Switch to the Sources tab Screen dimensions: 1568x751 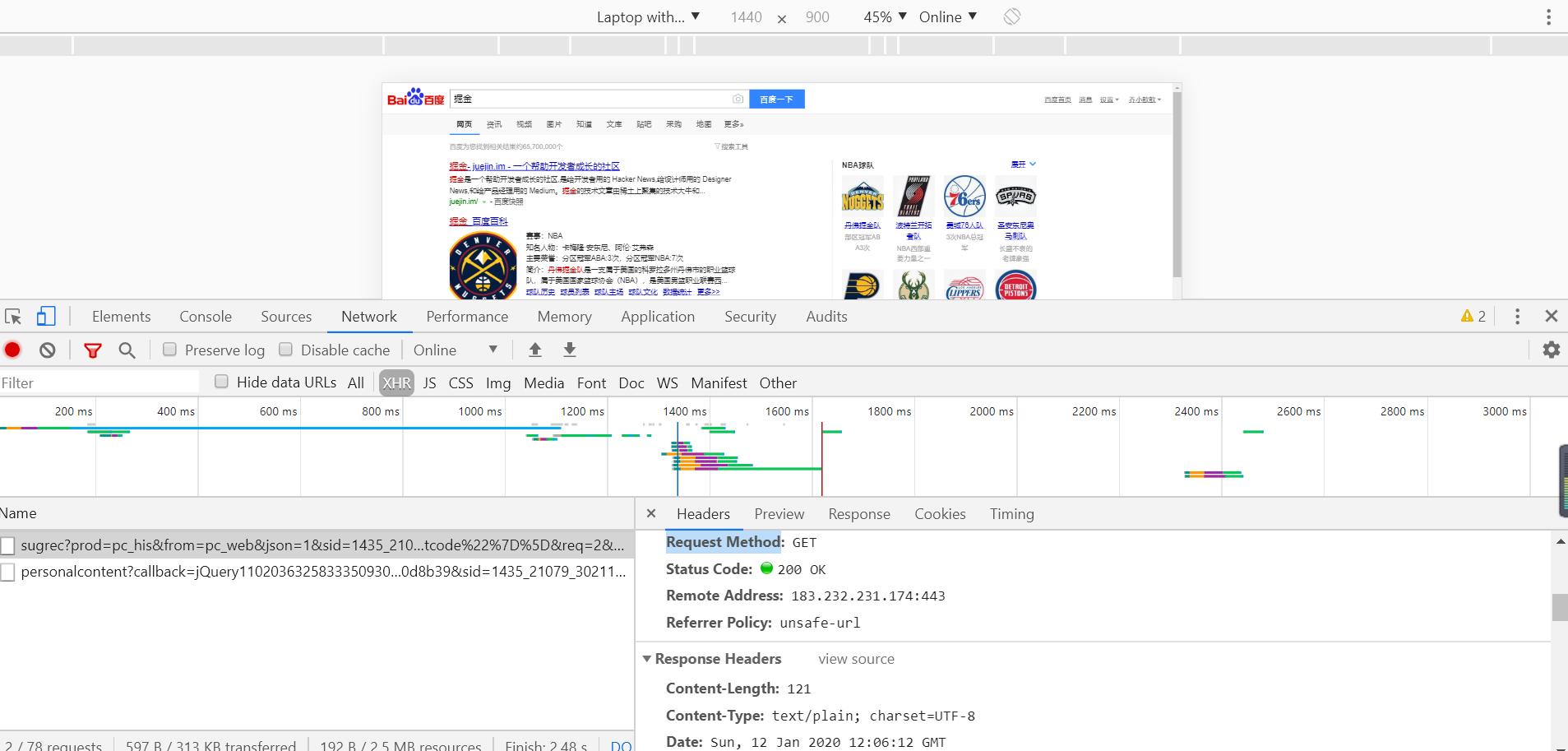286,317
